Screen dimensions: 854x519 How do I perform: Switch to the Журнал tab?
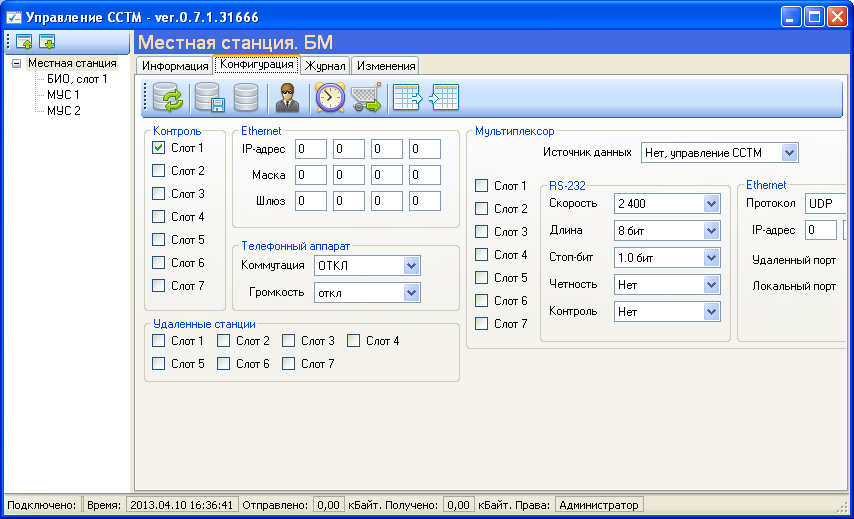pyautogui.click(x=325, y=66)
